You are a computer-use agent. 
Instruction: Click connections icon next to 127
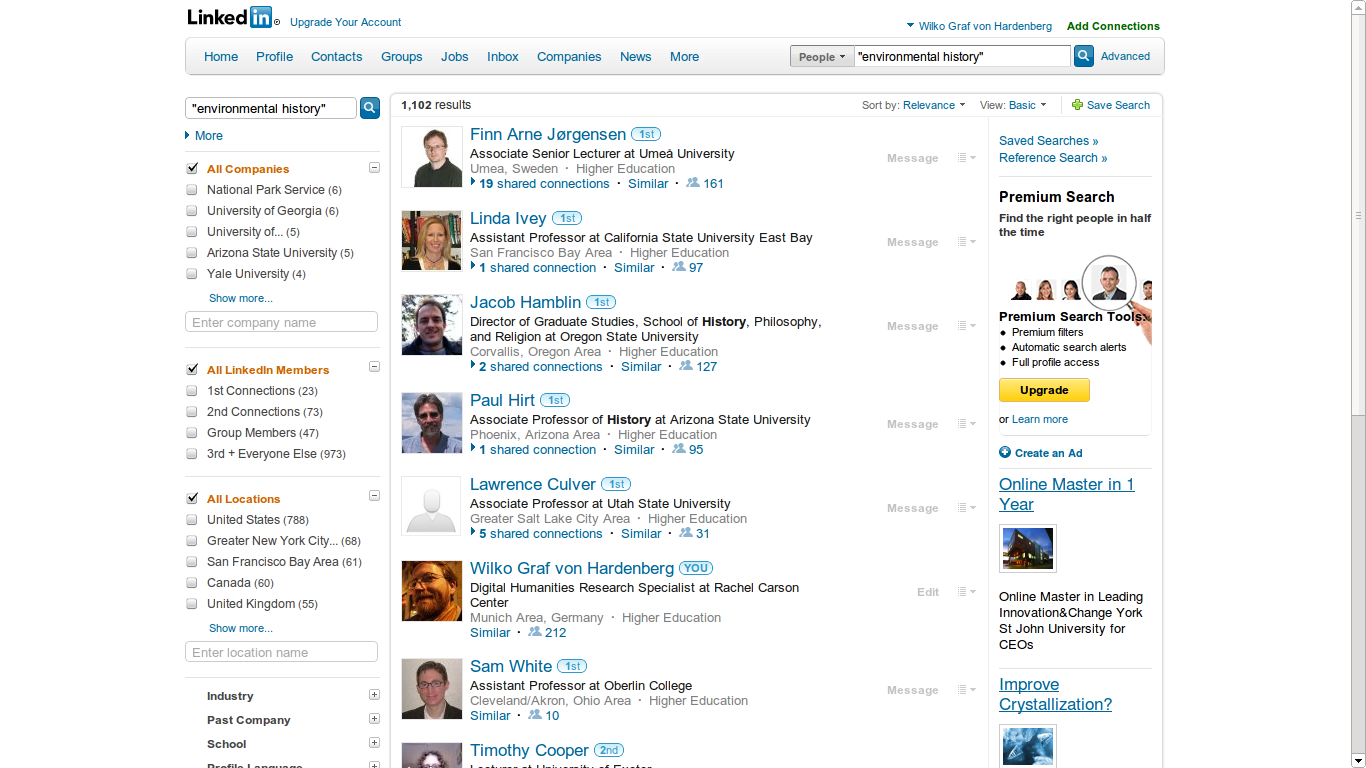point(686,366)
